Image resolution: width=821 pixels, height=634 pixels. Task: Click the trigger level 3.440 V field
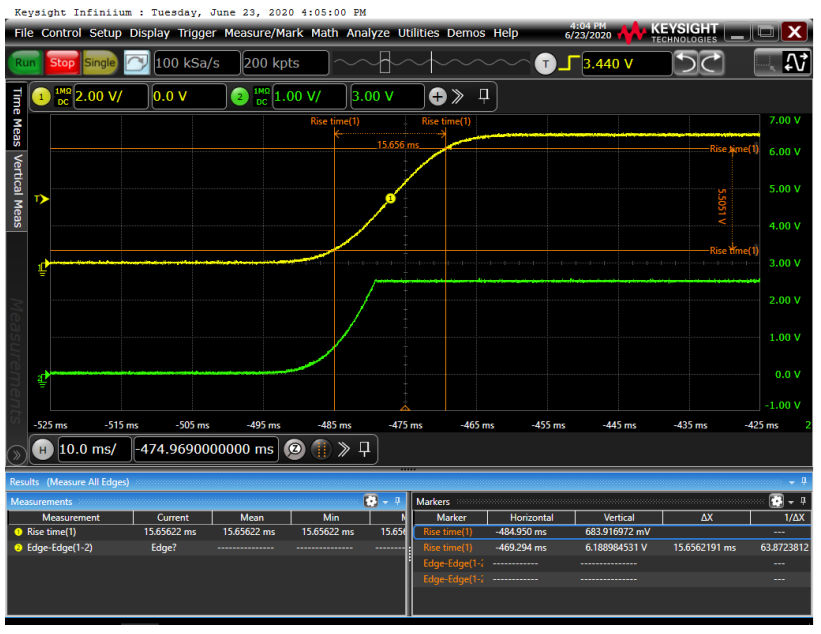625,64
